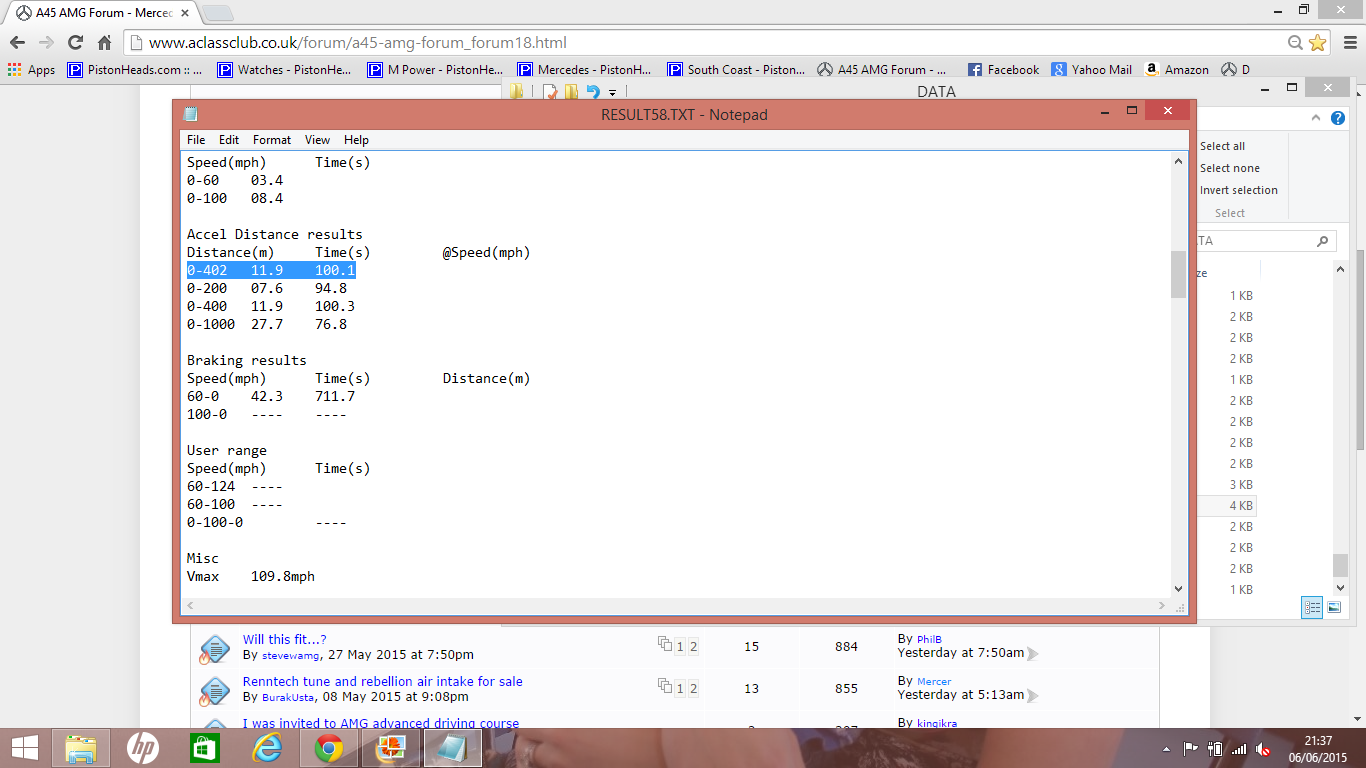Click the File Explorer help icon
This screenshot has width=1366, height=768.
pyautogui.click(x=1338, y=118)
